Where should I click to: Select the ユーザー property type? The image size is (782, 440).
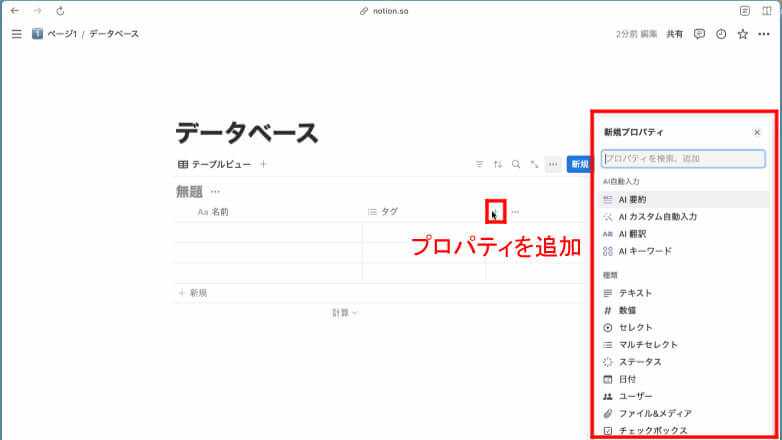[684, 396]
